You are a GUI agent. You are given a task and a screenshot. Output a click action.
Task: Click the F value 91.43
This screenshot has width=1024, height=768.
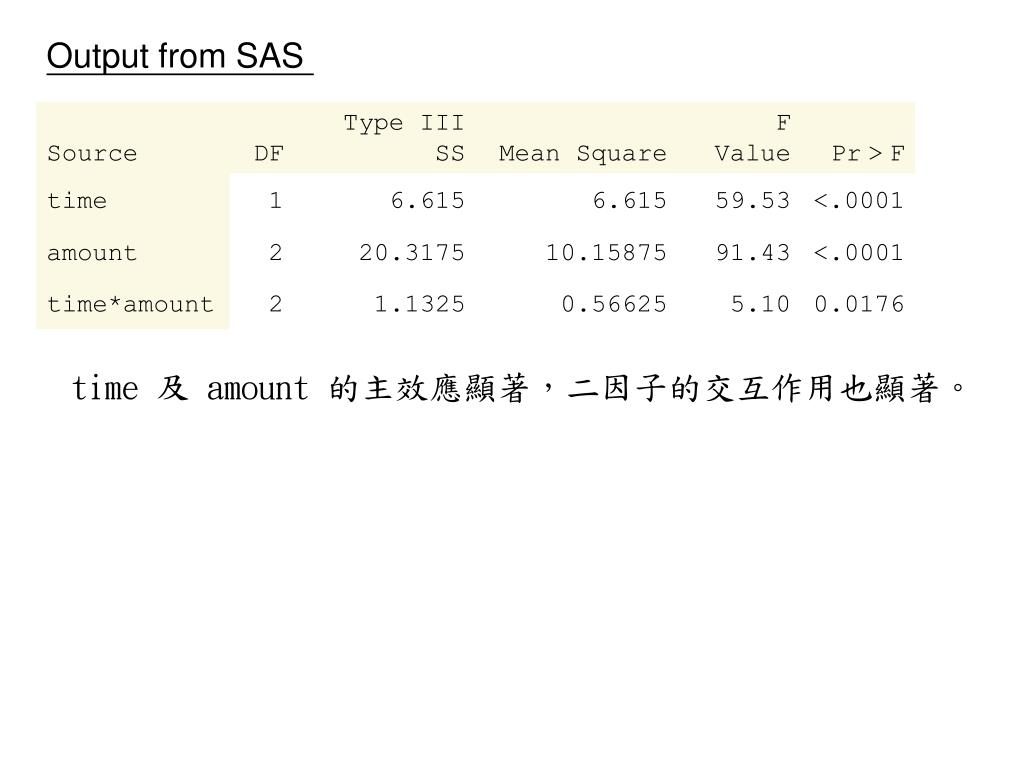pyautogui.click(x=752, y=253)
